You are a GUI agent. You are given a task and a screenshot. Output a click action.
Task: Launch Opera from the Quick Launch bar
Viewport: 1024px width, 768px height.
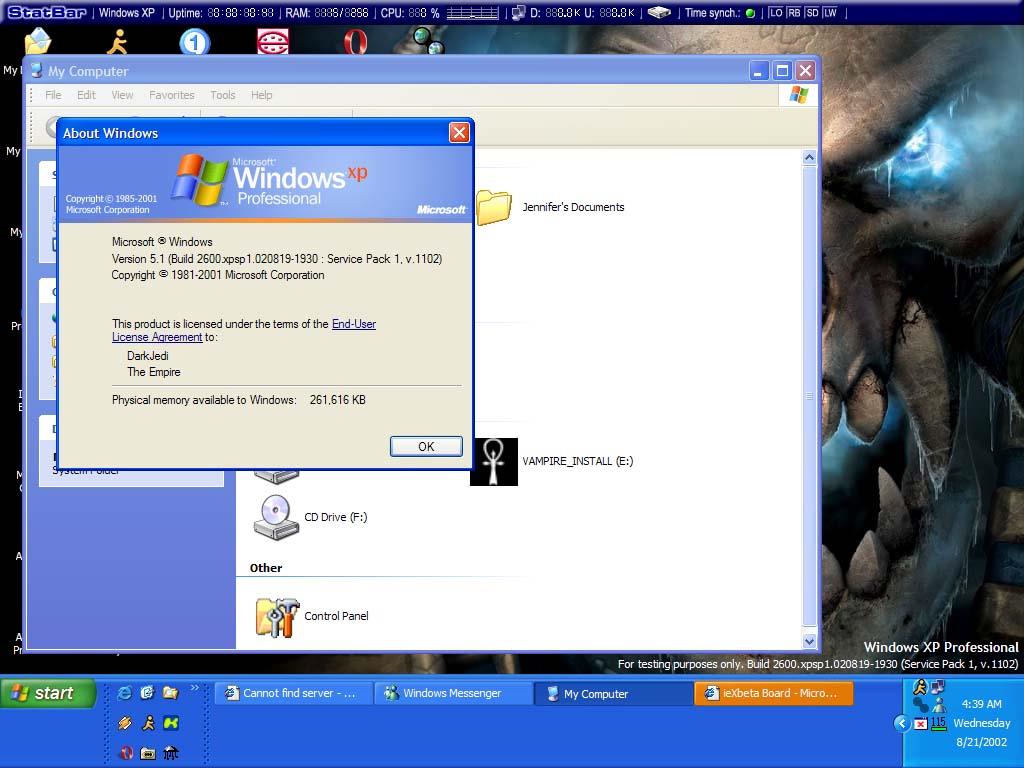point(125,753)
